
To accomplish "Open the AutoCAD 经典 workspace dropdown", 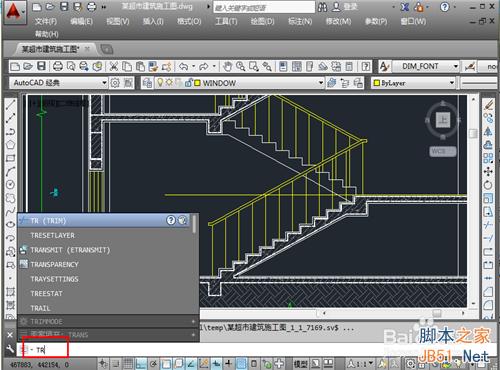I will (59, 83).
